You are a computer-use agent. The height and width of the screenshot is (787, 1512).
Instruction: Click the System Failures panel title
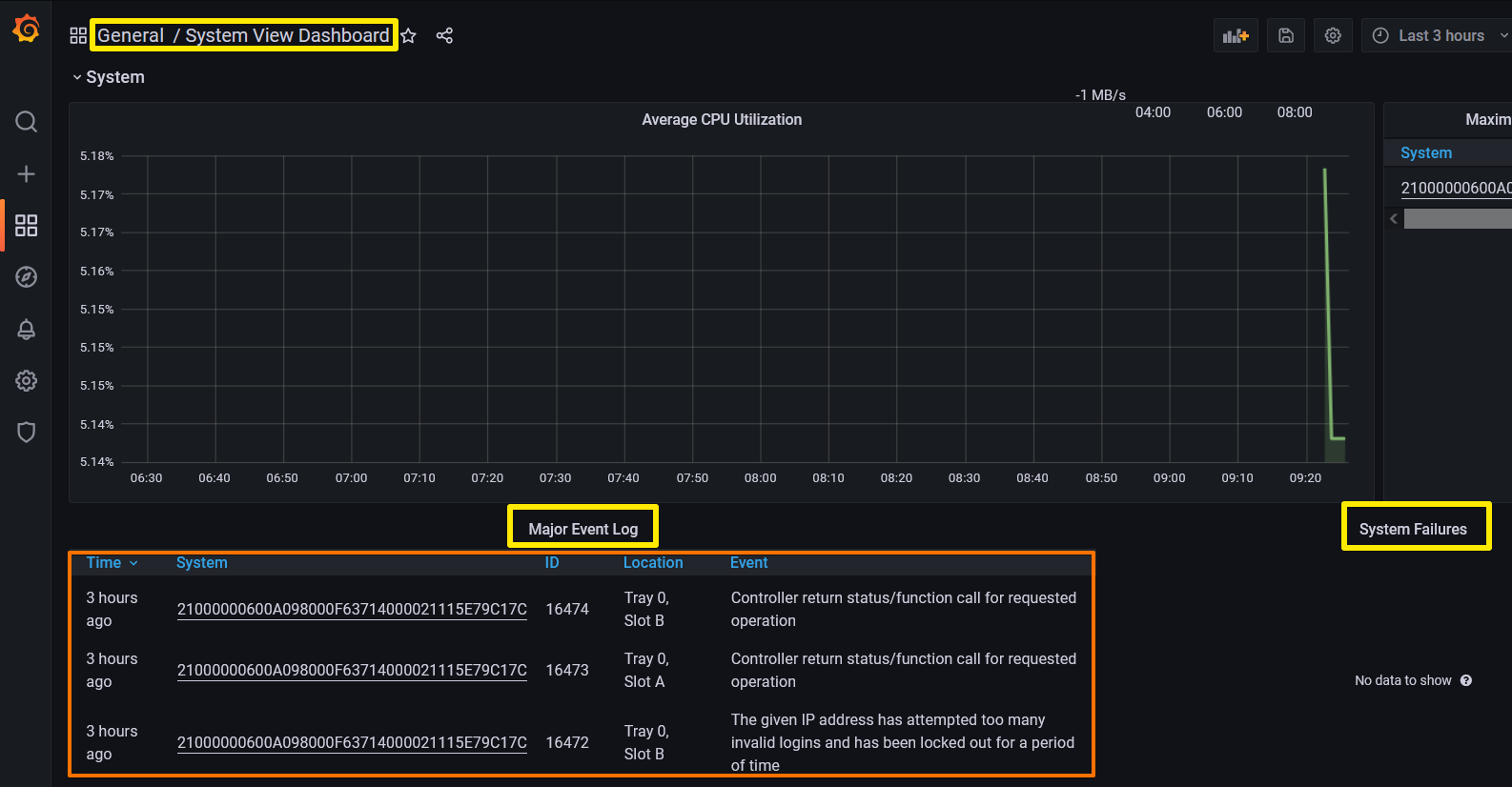point(1413,529)
